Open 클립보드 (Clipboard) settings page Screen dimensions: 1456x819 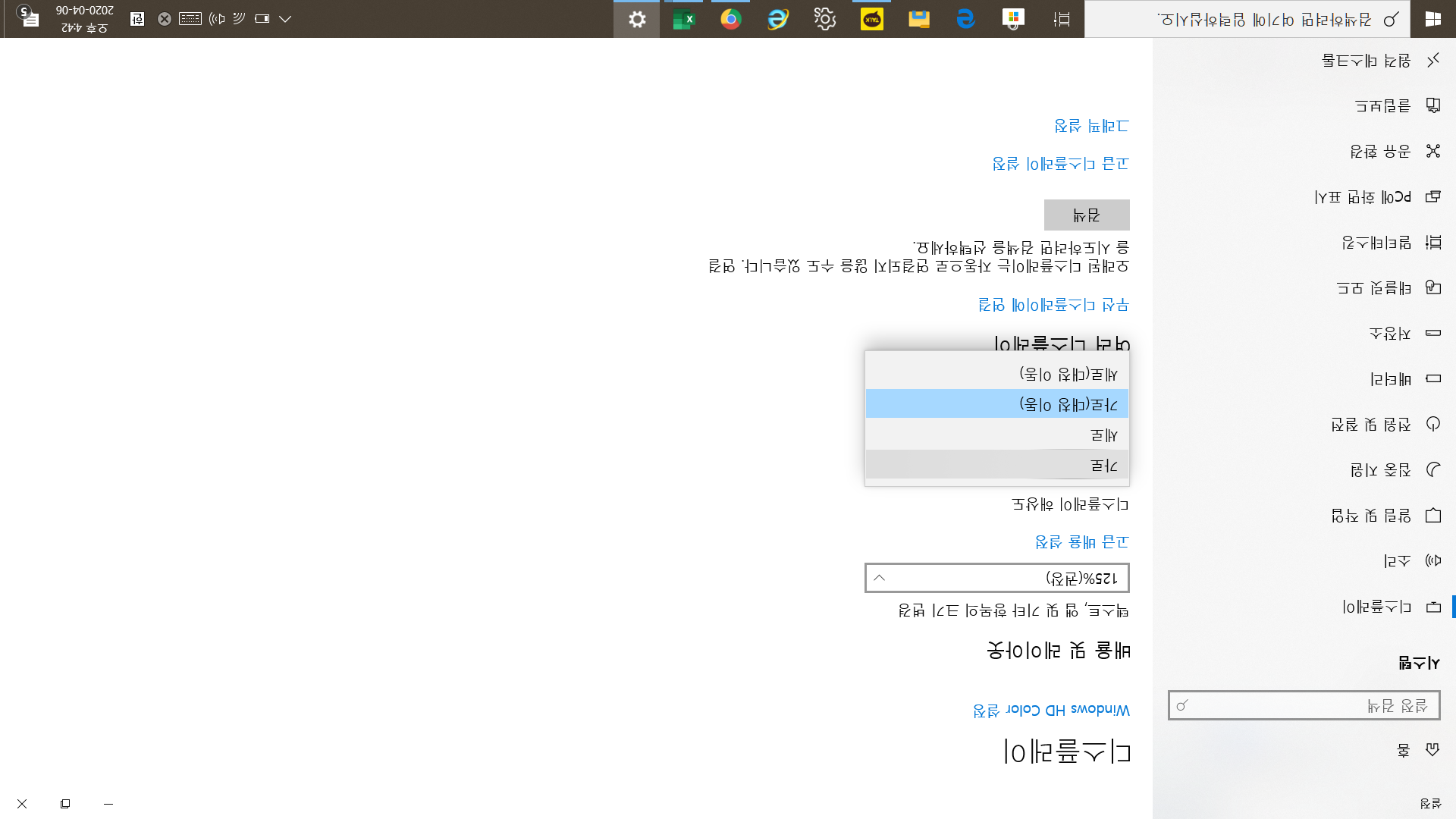click(1382, 106)
